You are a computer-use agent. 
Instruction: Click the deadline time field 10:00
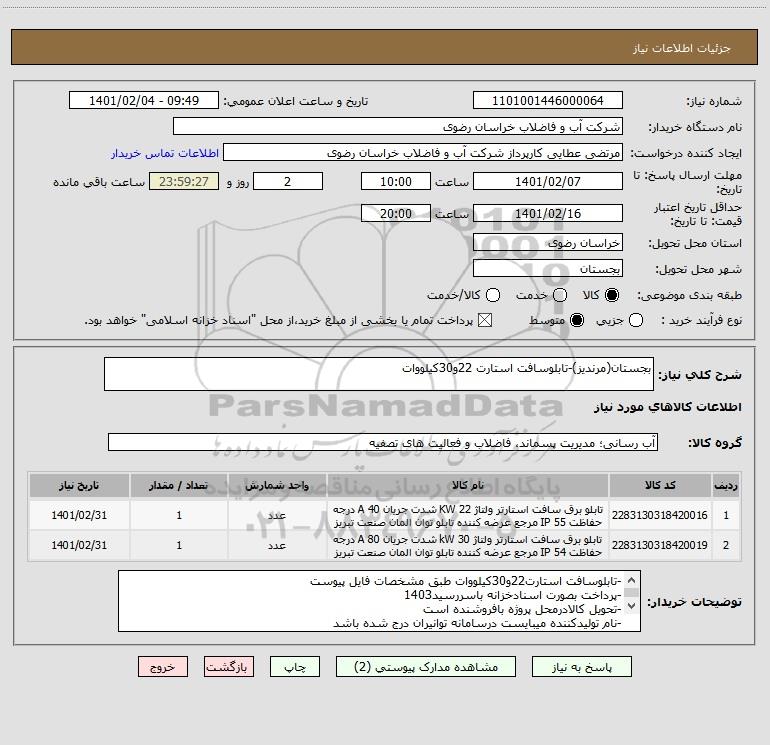click(x=396, y=181)
